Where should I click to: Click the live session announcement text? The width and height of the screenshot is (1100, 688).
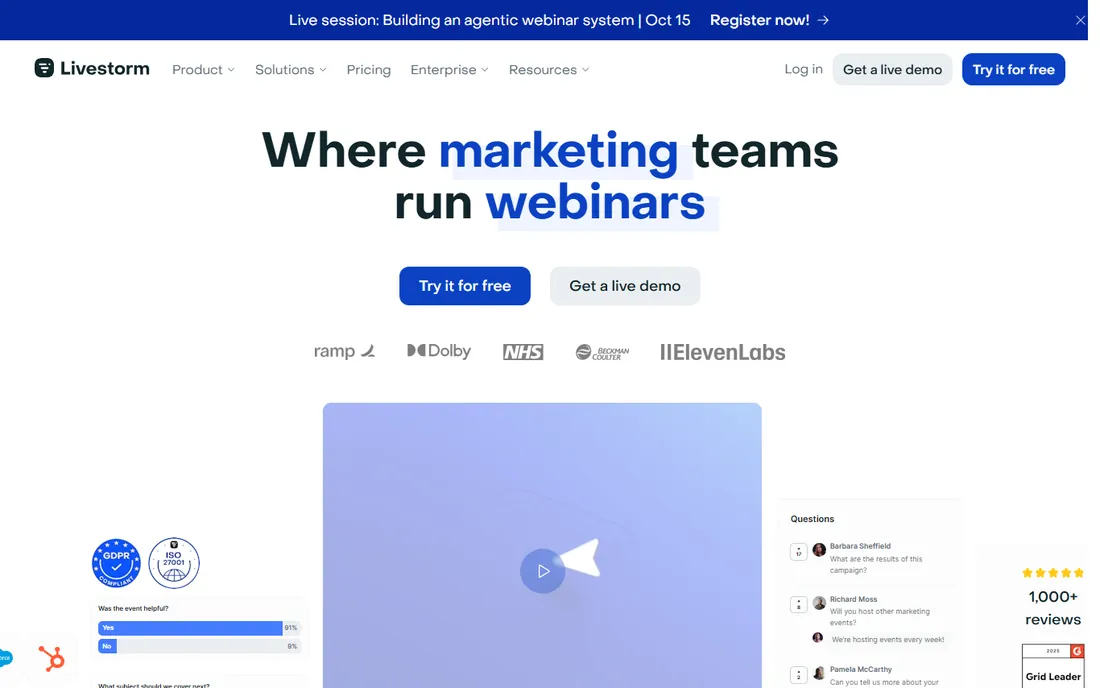coord(490,20)
